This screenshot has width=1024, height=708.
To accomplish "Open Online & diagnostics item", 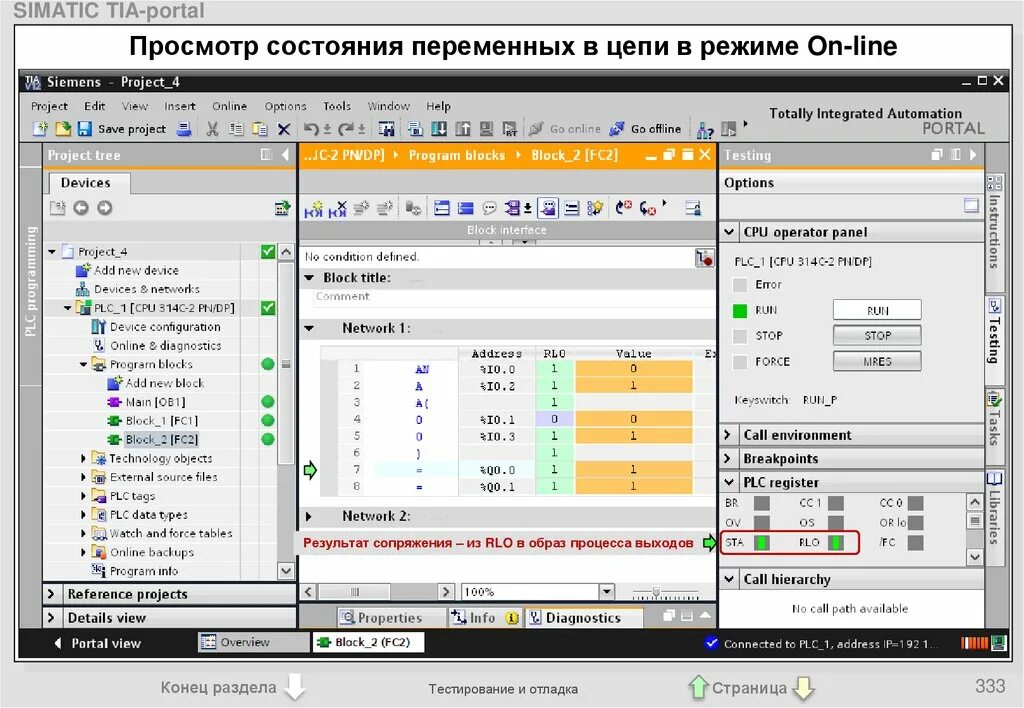I will click(x=157, y=346).
